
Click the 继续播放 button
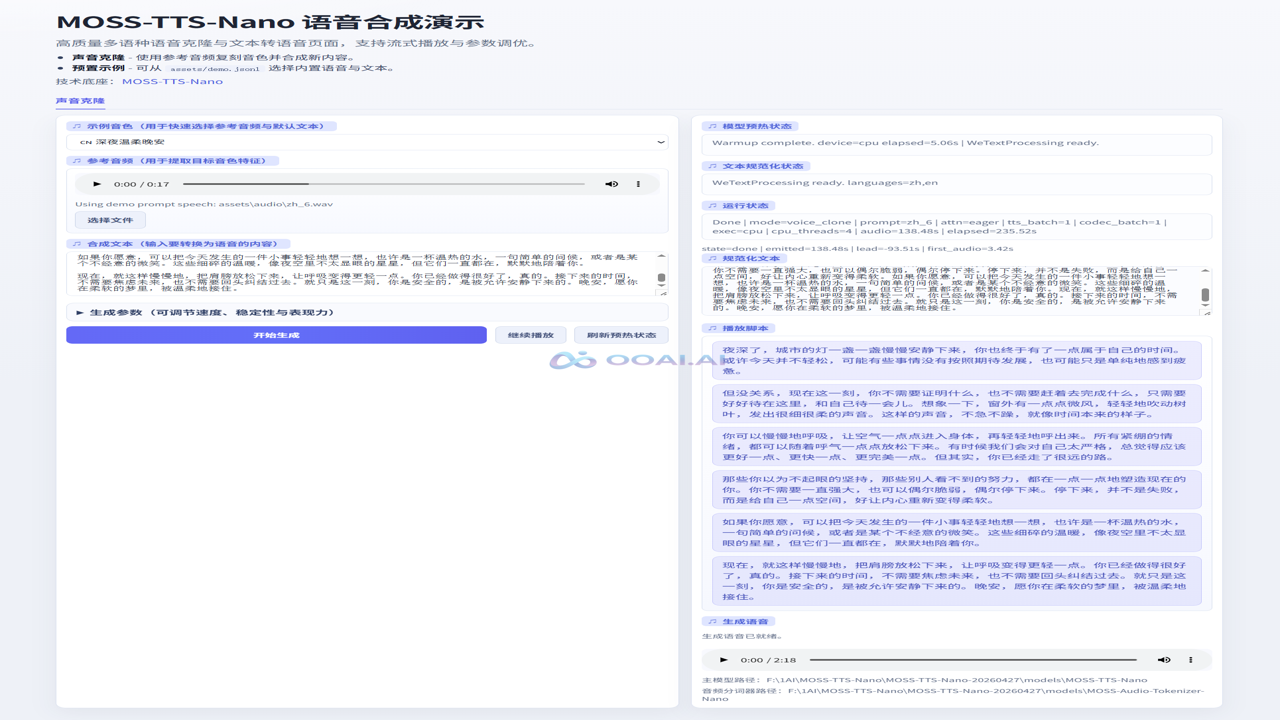(530, 335)
